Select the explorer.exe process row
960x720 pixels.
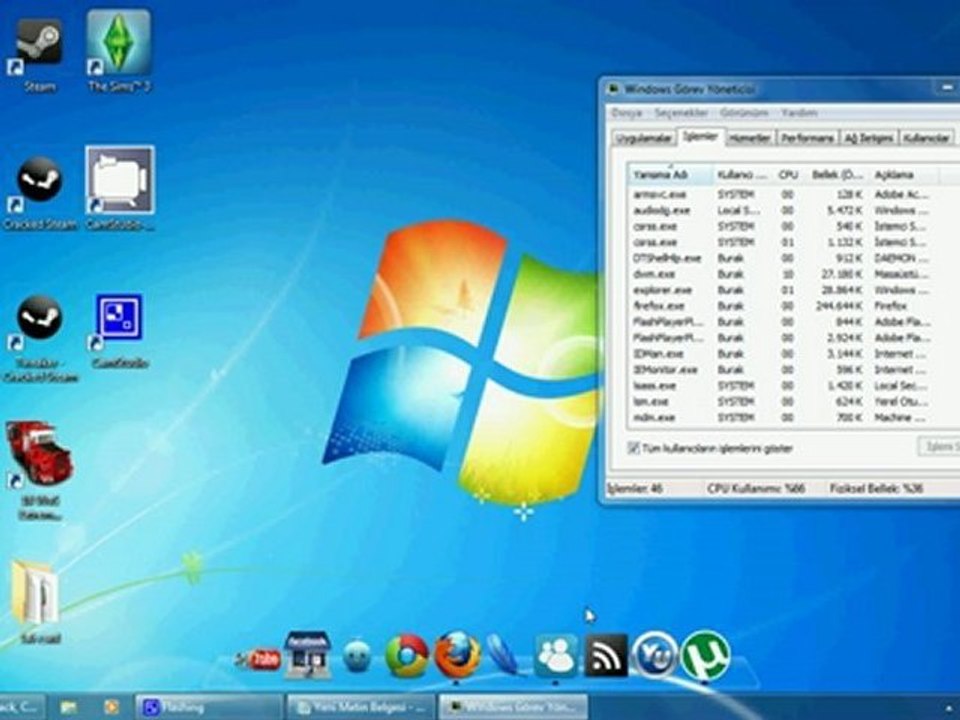(x=662, y=290)
